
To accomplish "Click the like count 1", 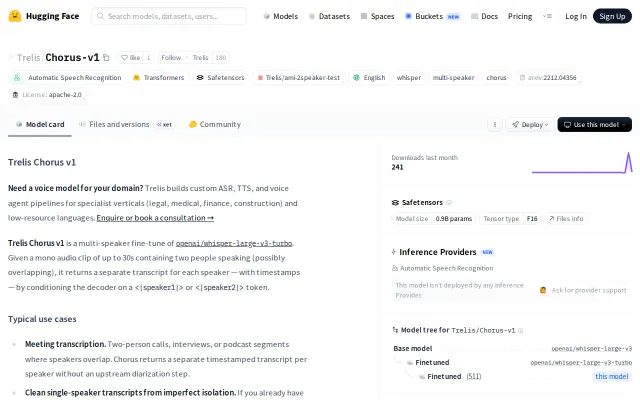I will point(149,58).
